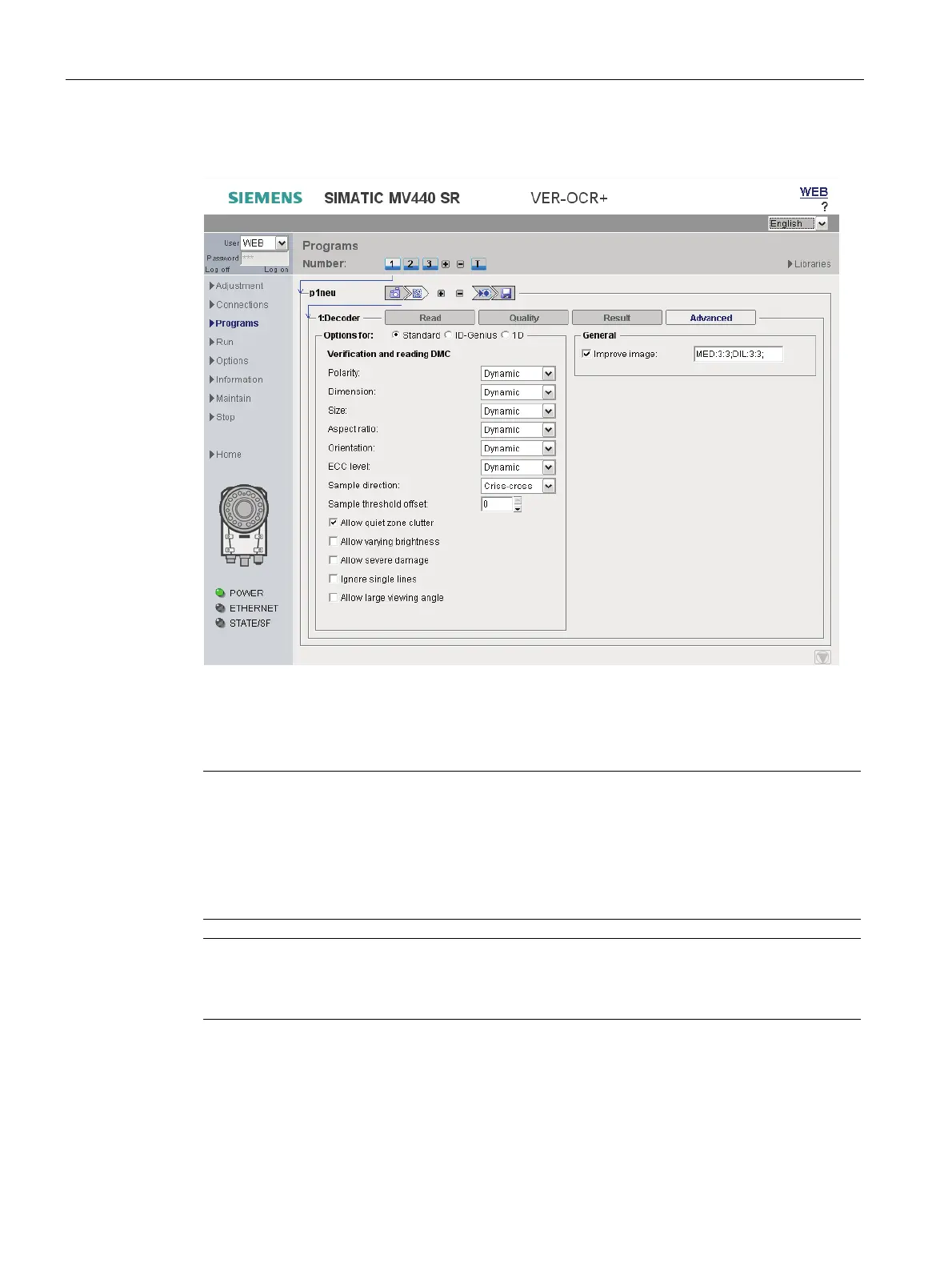Open Connections in the side menu

tap(239, 305)
